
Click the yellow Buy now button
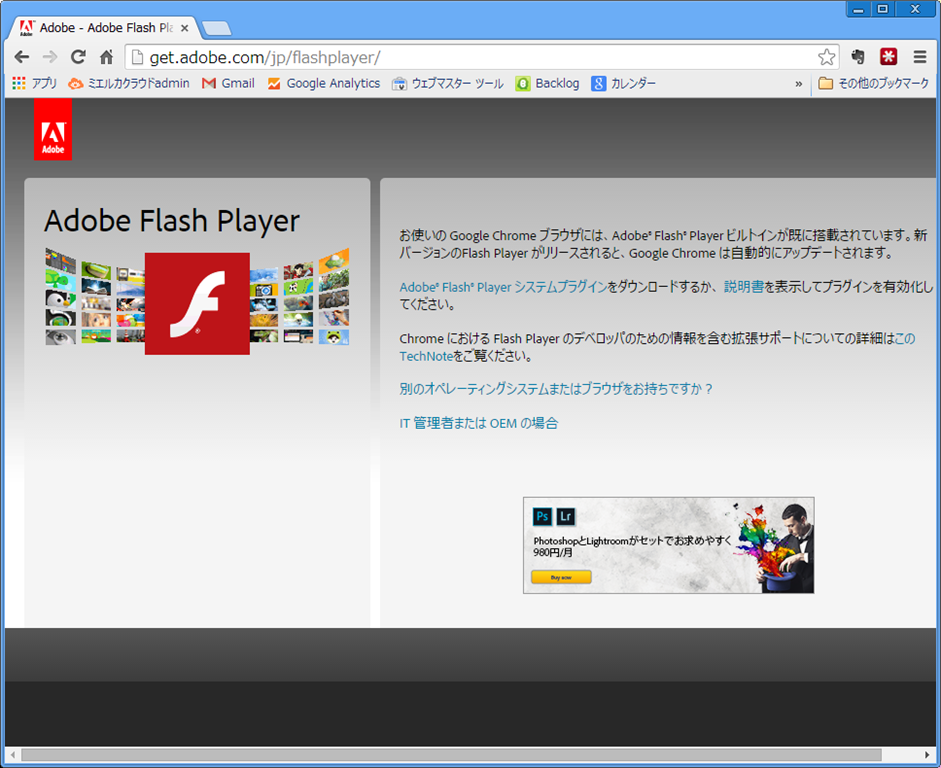[561, 577]
